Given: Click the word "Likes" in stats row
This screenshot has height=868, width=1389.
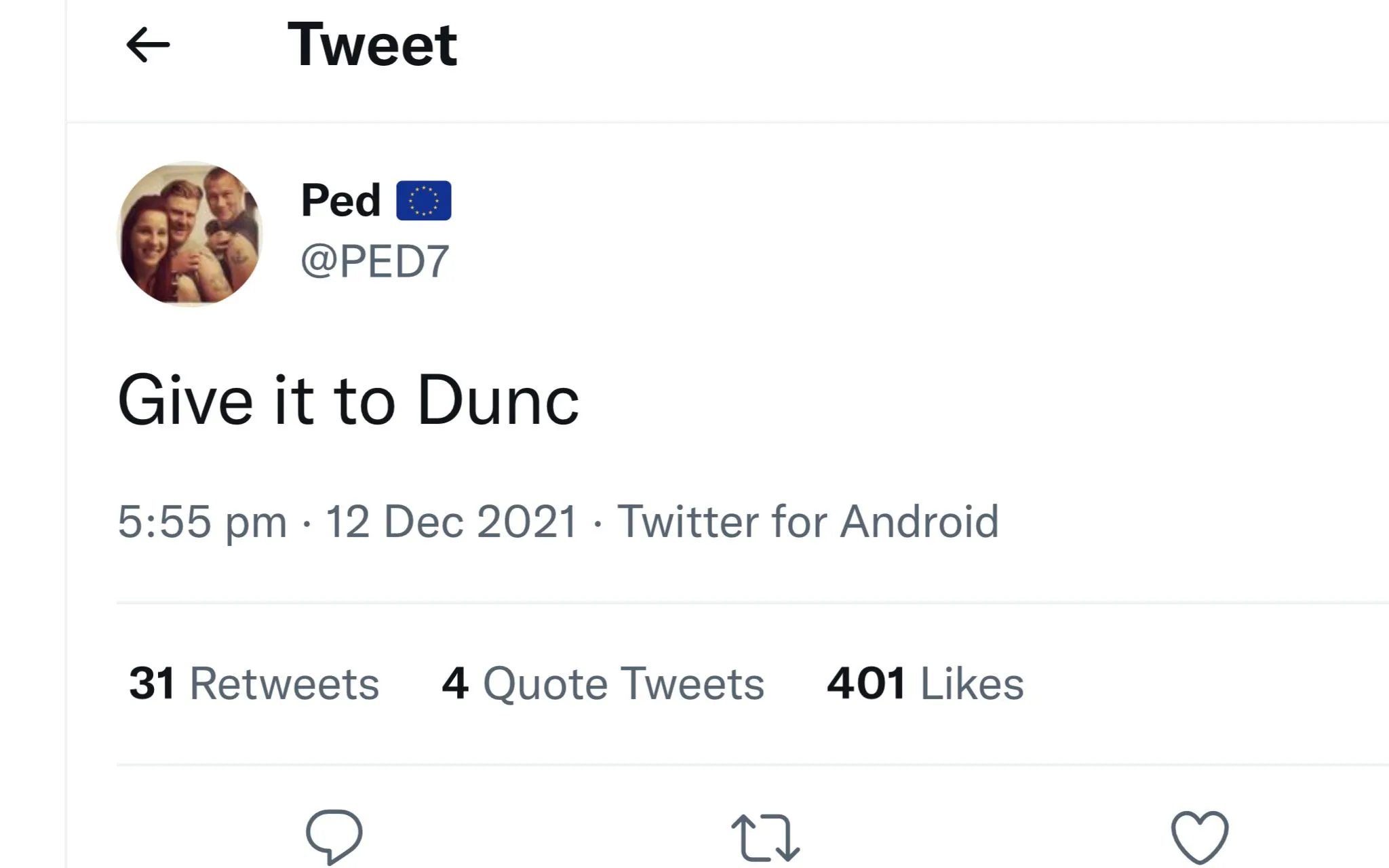Looking at the screenshot, I should 972,684.
